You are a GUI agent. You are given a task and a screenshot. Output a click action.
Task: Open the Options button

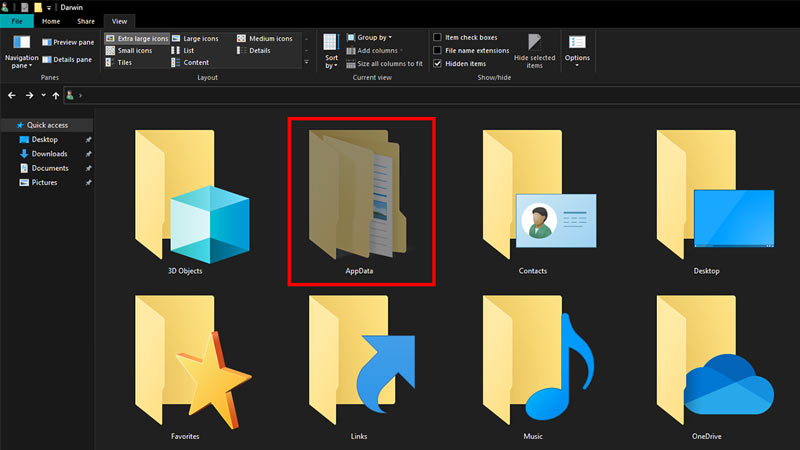pos(577,52)
